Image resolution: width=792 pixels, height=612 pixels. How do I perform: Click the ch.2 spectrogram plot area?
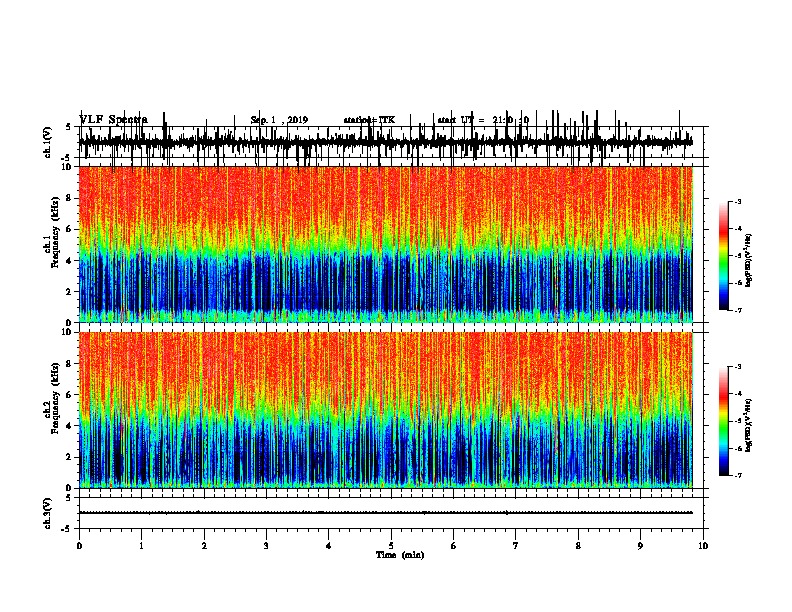(385, 410)
